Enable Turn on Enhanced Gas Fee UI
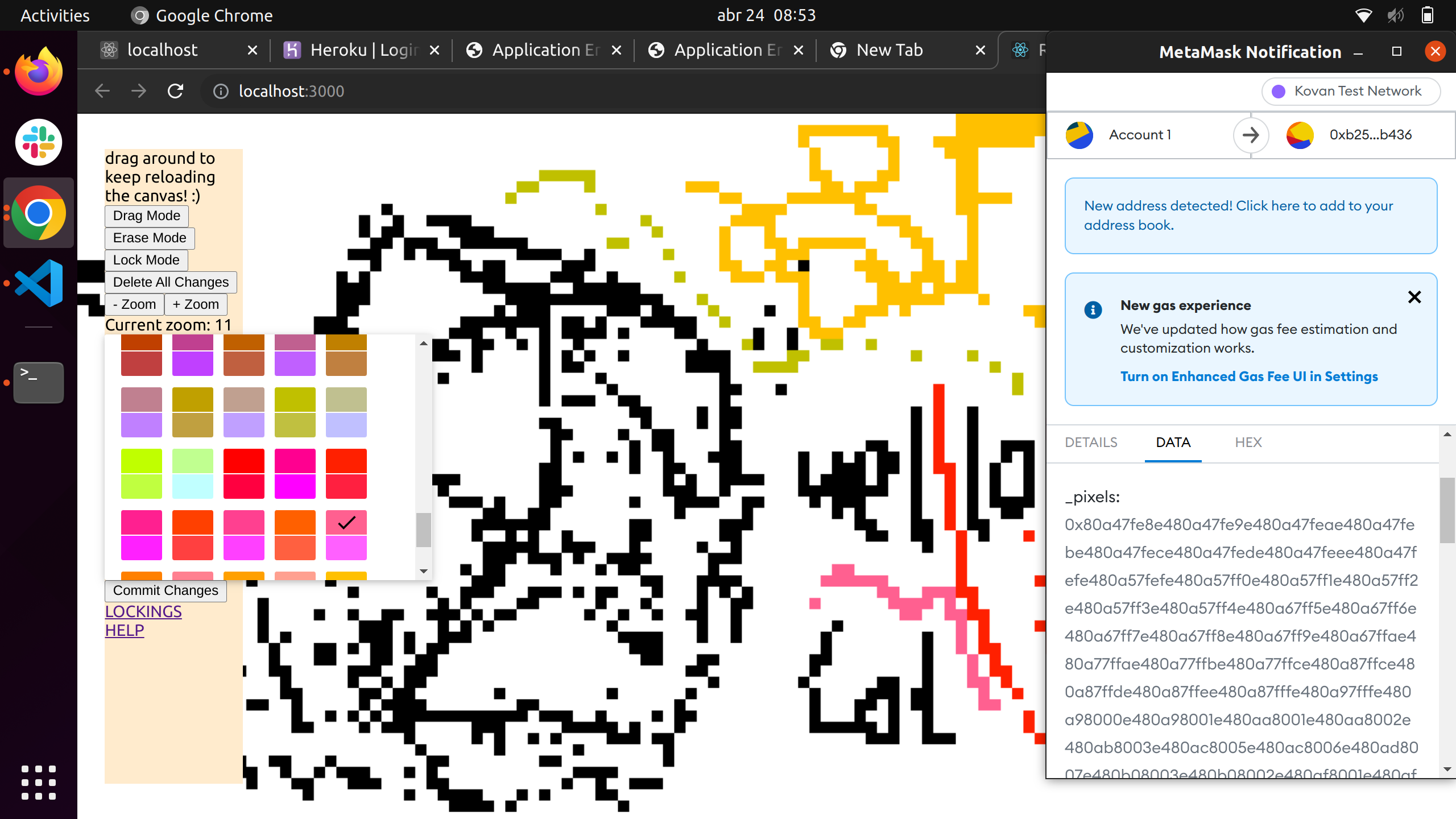1456x819 pixels. pyautogui.click(x=1248, y=376)
